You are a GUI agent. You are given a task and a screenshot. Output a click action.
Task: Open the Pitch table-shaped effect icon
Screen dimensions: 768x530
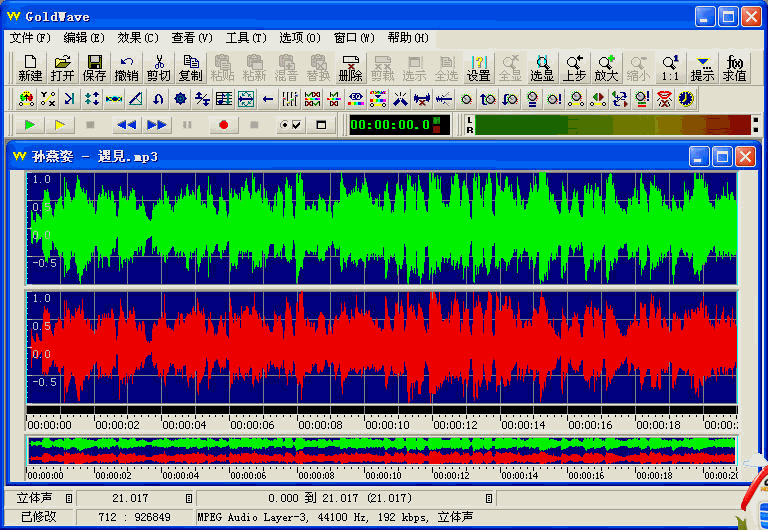click(x=224, y=99)
